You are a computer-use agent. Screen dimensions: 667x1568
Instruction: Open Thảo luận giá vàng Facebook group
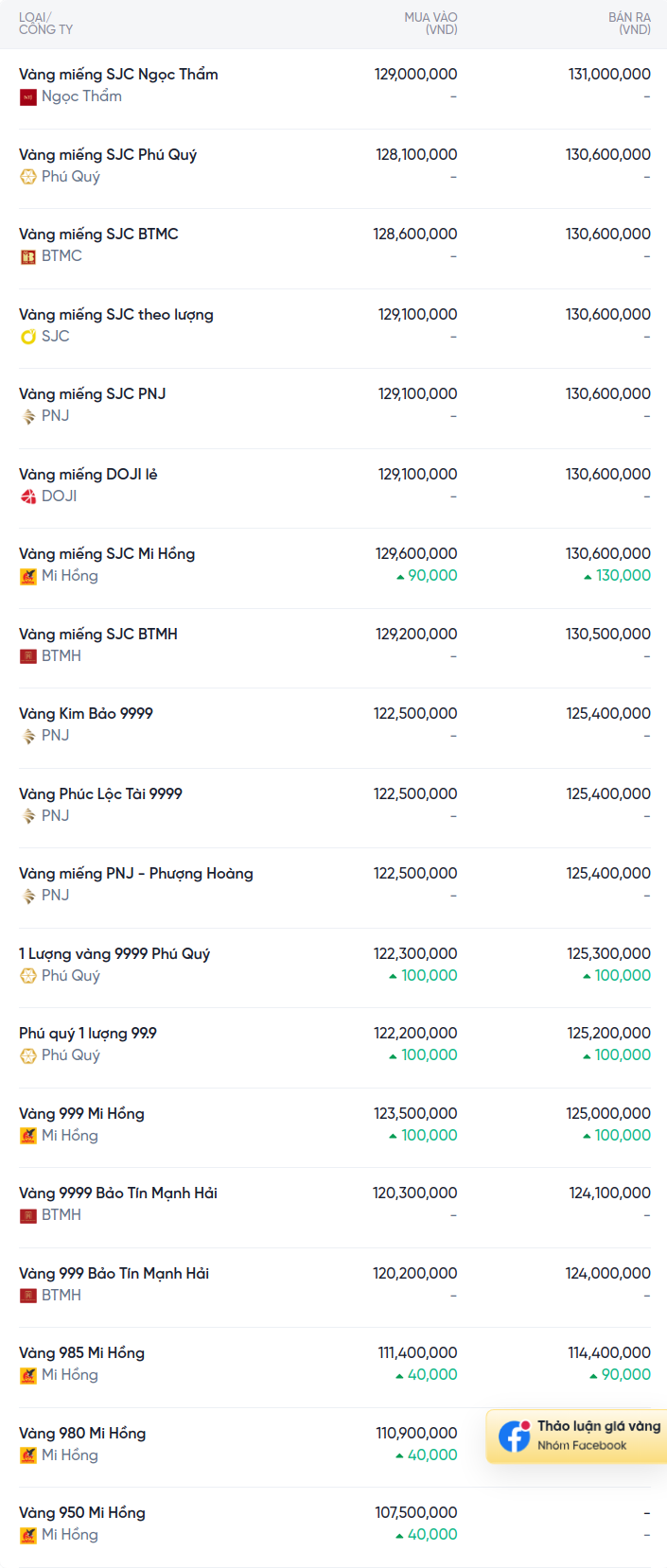click(x=577, y=1436)
